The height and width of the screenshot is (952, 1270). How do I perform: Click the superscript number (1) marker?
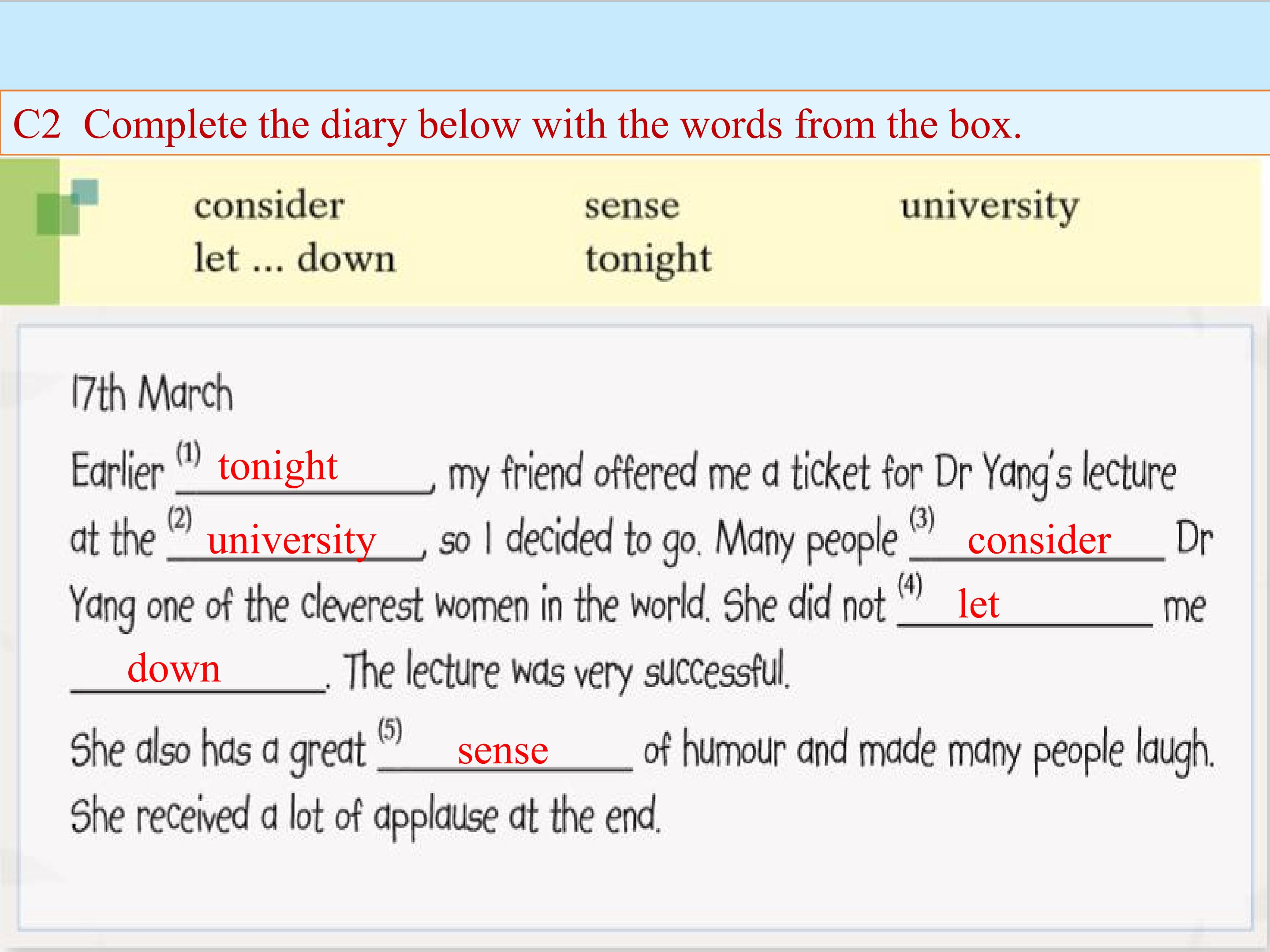pyautogui.click(x=188, y=454)
